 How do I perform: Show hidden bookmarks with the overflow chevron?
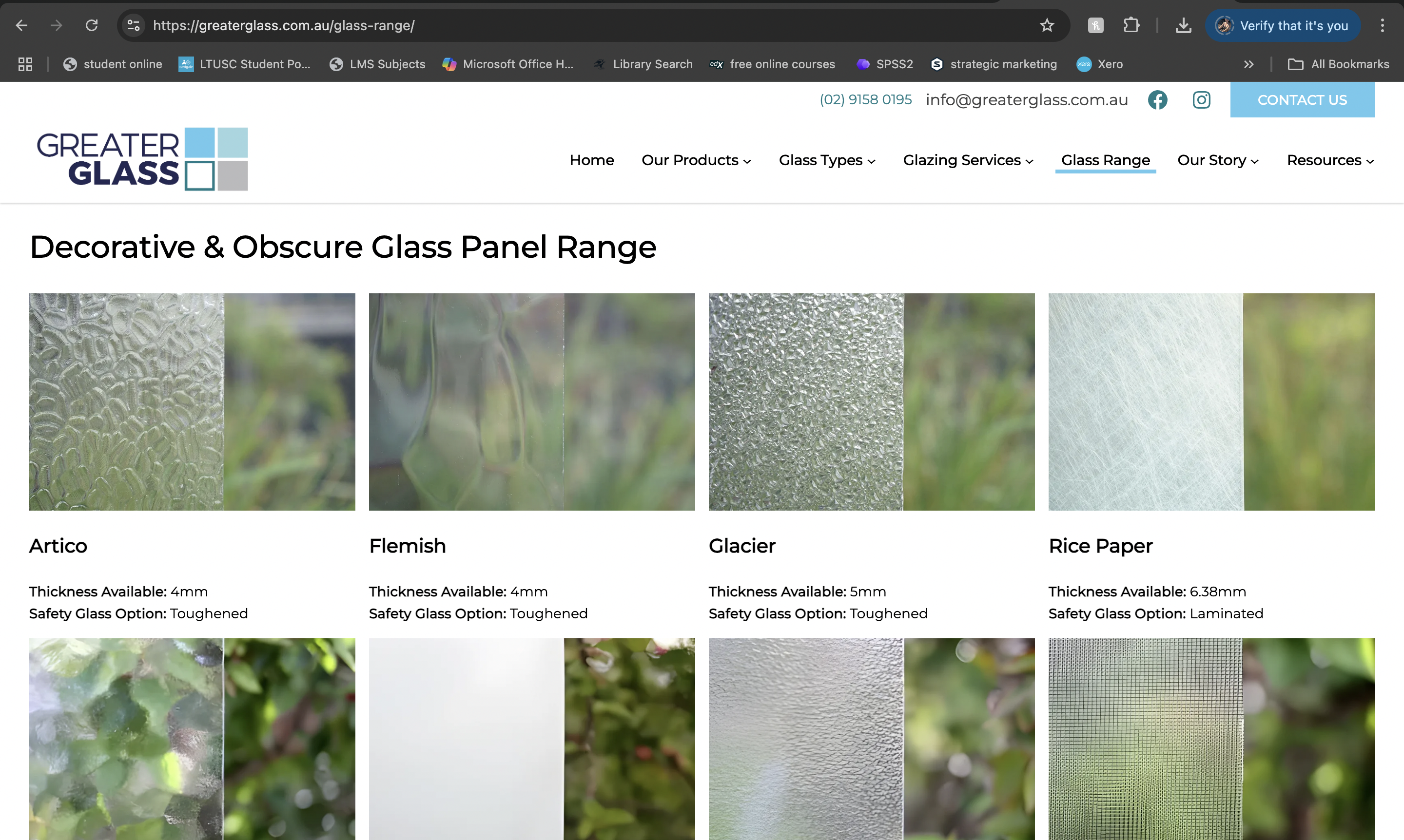pyautogui.click(x=1249, y=64)
